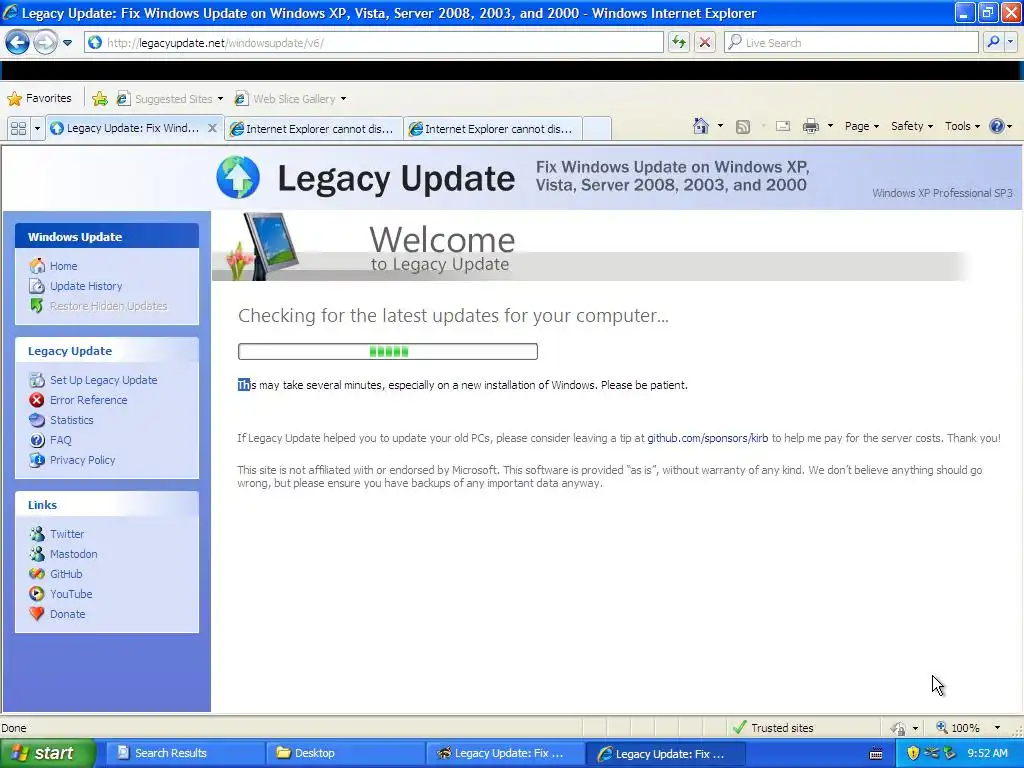Click the browser Forward arrow button
This screenshot has height=768, width=1024.
[x=45, y=42]
